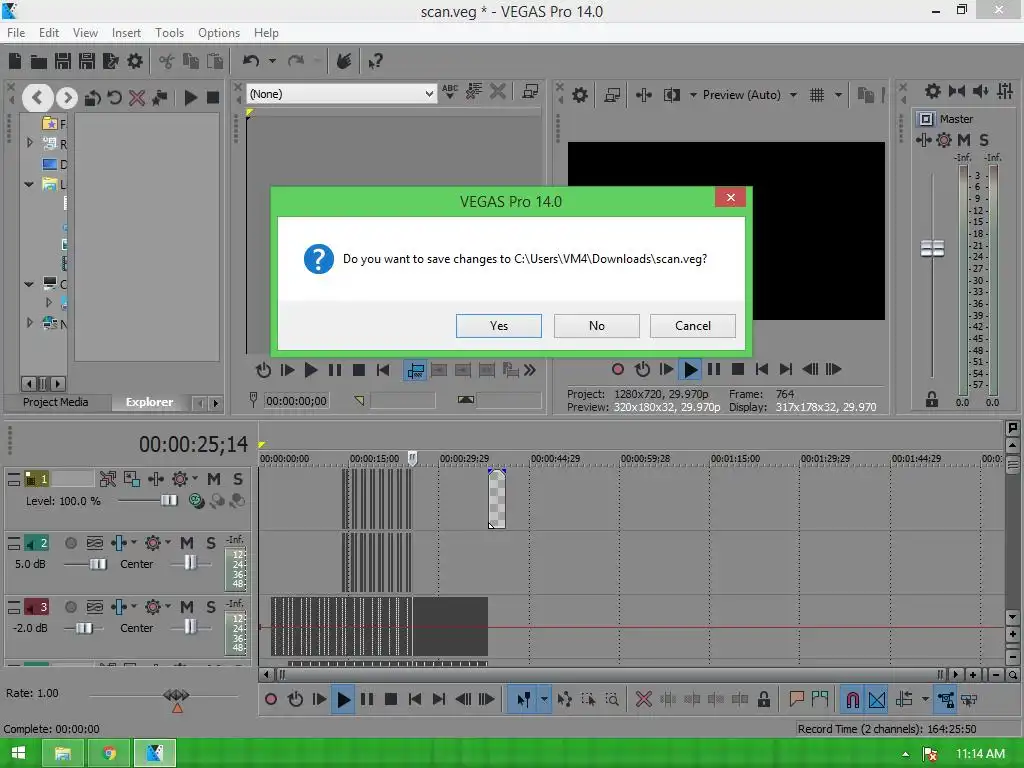Click the Delete red X icon in timeline toolbar
The image size is (1024, 768).
pos(643,700)
